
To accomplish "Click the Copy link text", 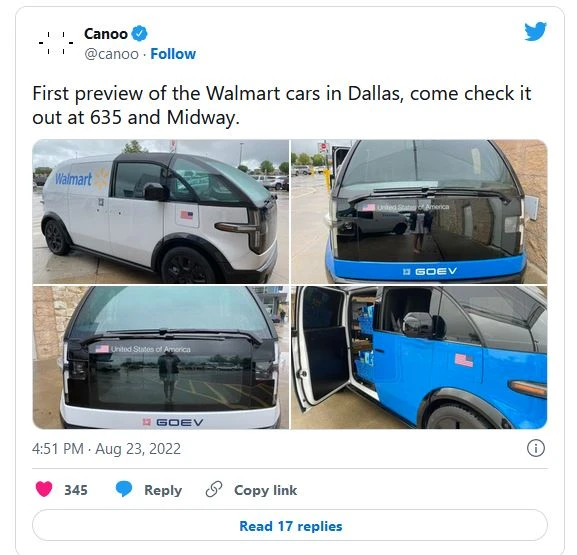I will [x=265, y=490].
